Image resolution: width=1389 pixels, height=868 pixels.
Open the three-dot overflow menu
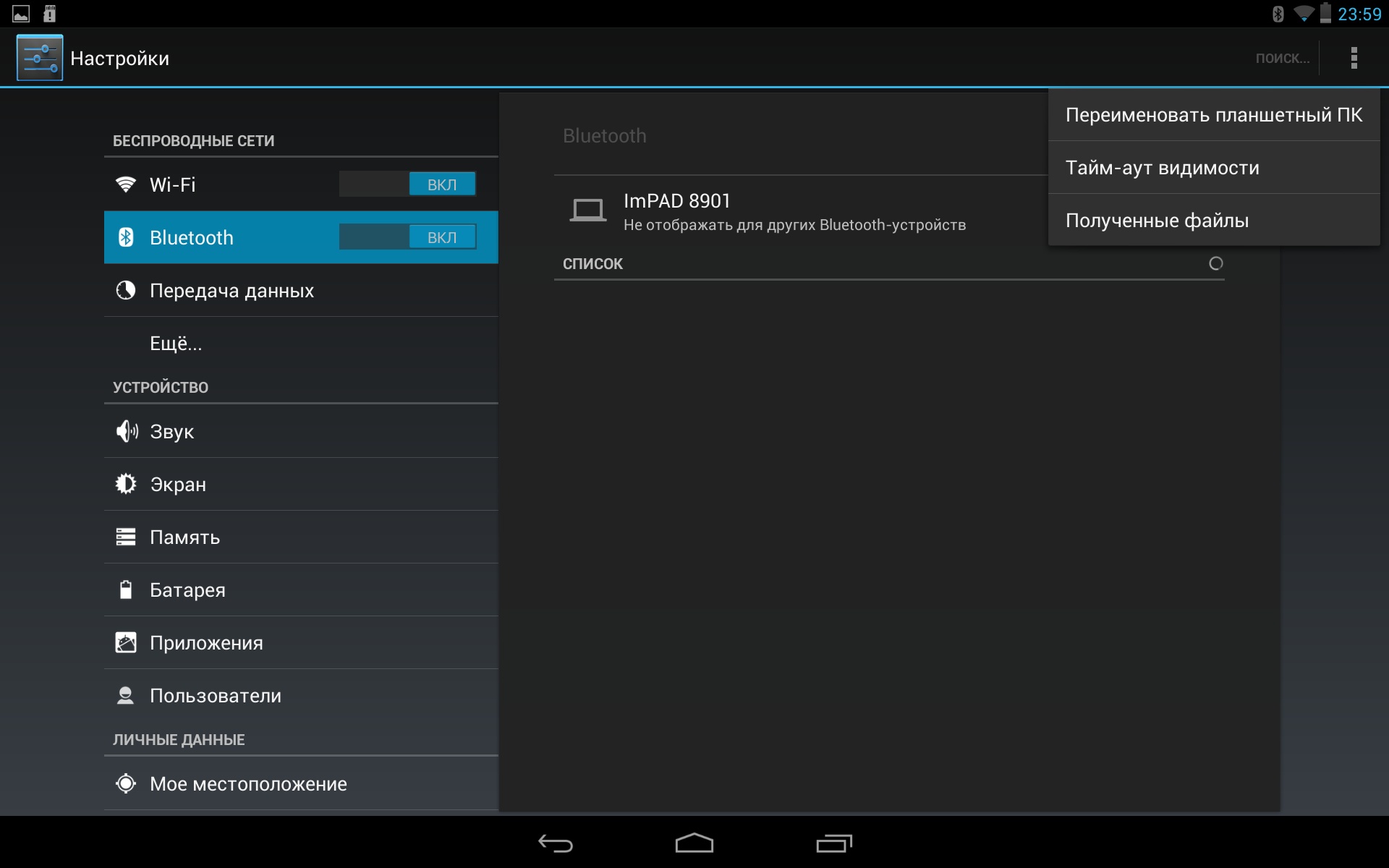point(1354,58)
